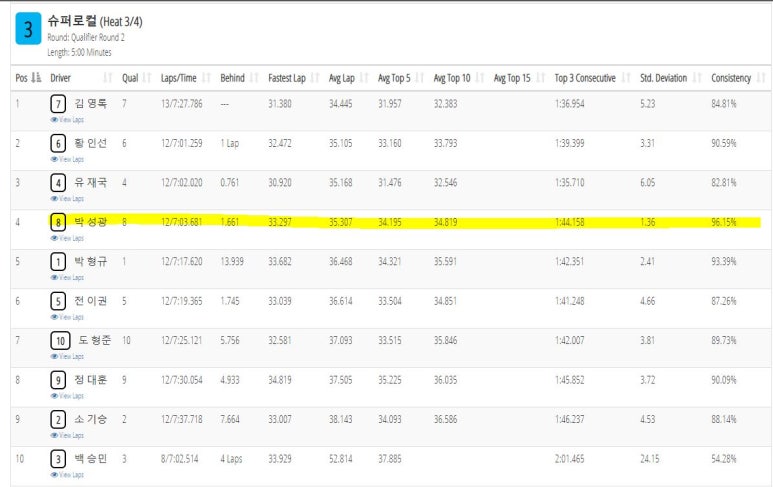The width and height of the screenshot is (773, 487).
Task: Click top 3 consecutive value 2:01.465
Action: pos(569,459)
